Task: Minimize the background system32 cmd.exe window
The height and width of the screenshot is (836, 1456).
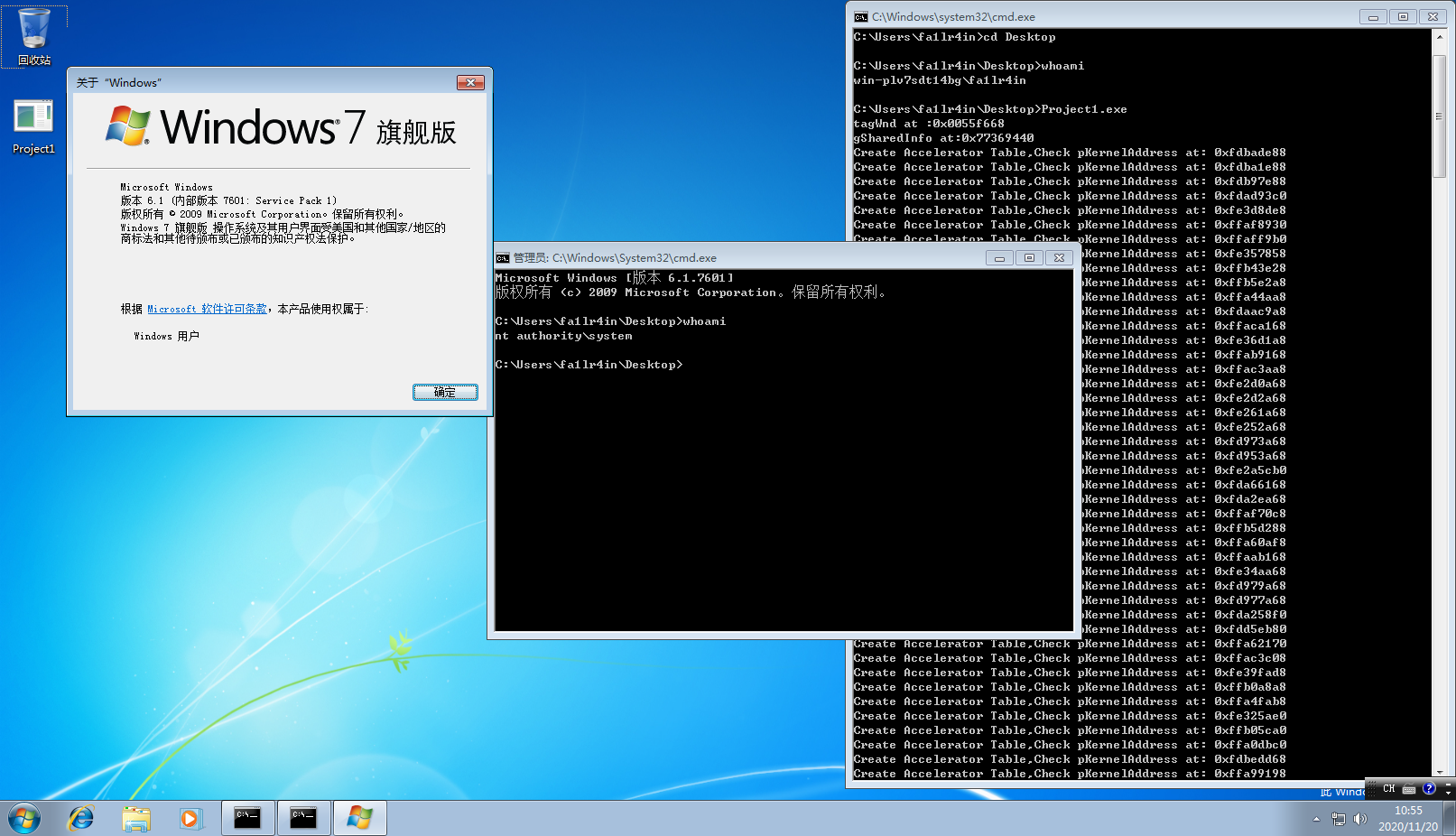Action: coord(1373,17)
